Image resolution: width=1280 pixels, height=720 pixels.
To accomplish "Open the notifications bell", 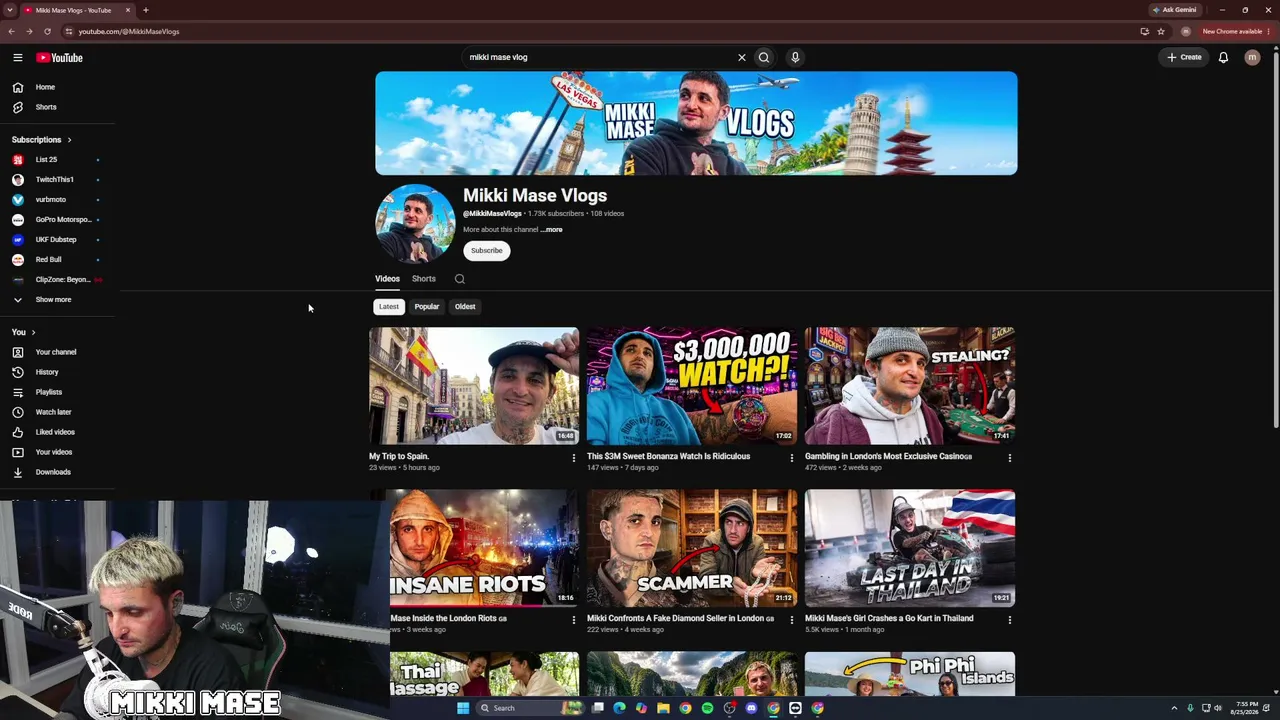I will coord(1223,57).
